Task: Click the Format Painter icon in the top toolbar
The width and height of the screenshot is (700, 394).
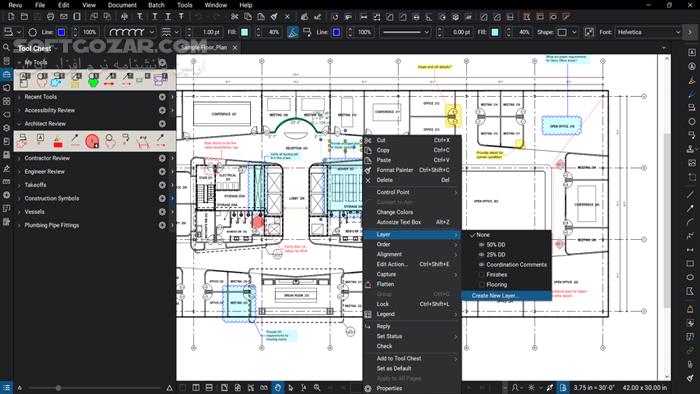Action: click(274, 17)
